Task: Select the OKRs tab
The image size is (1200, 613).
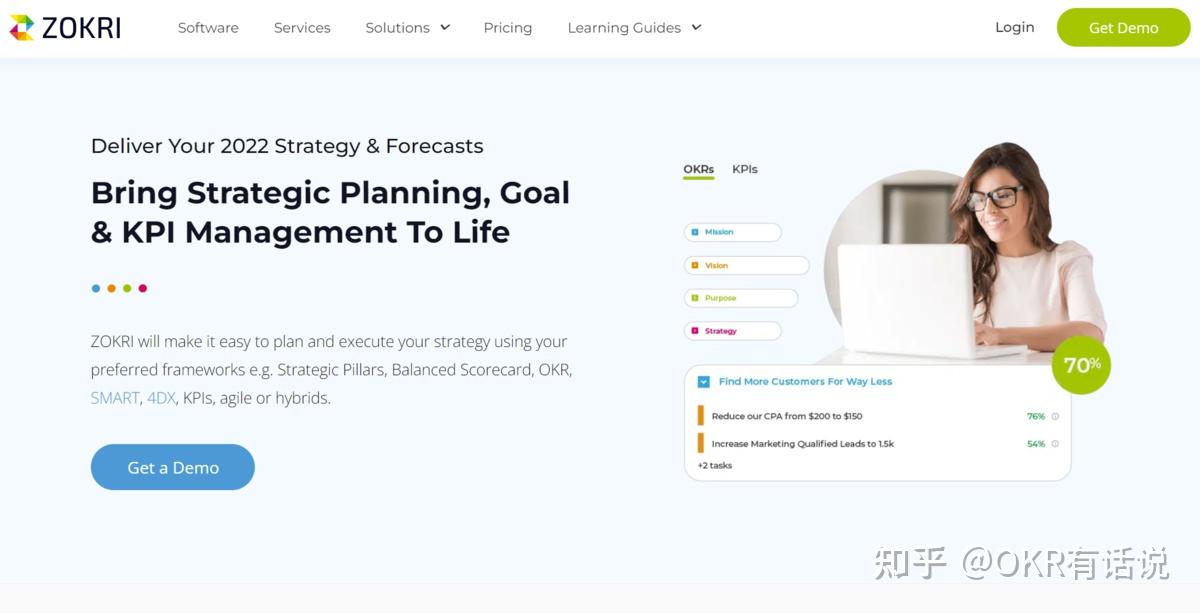Action: coord(698,170)
